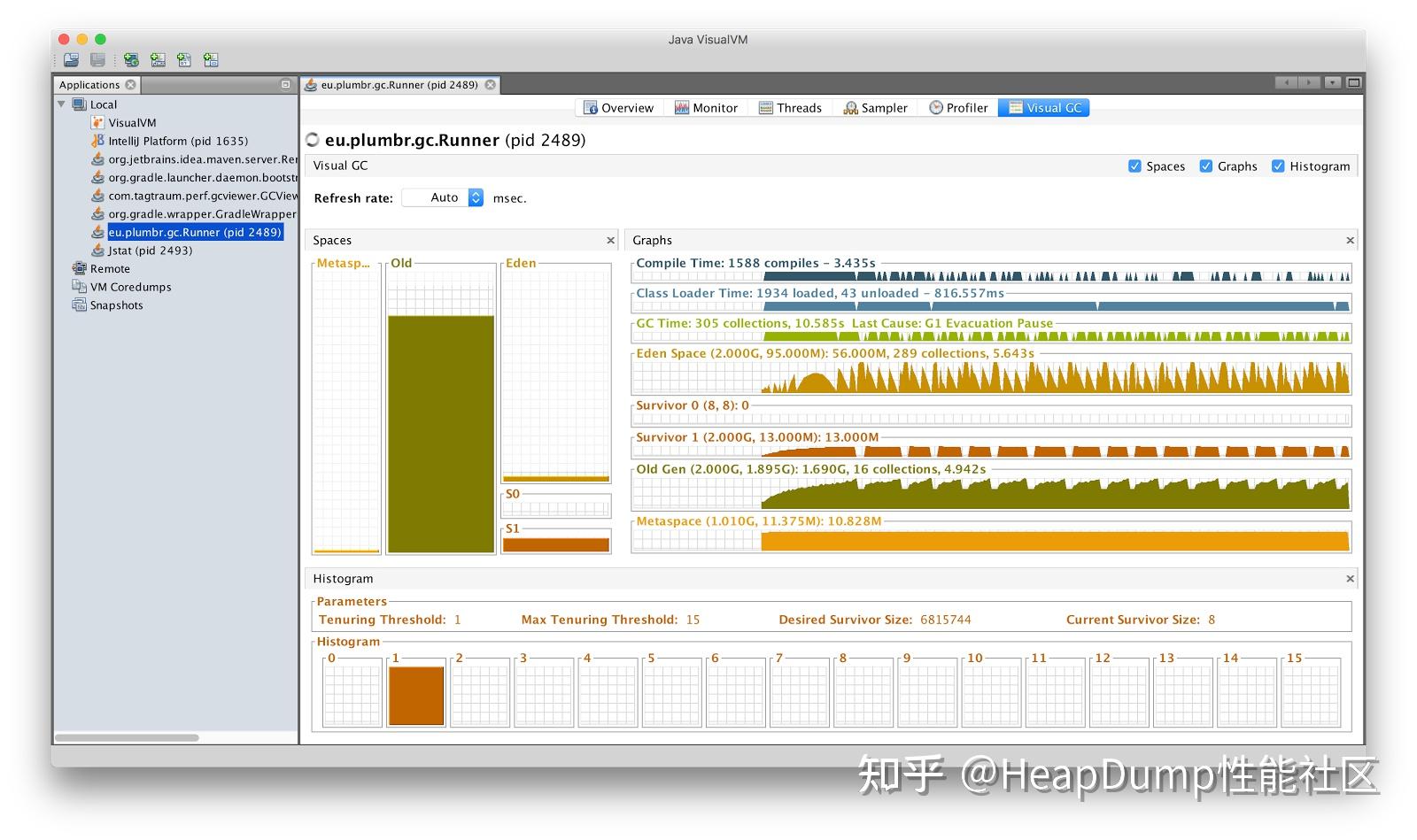This screenshot has height=840, width=1417.
Task: Uncheck the Spaces checkbox
Action: [x=1134, y=166]
